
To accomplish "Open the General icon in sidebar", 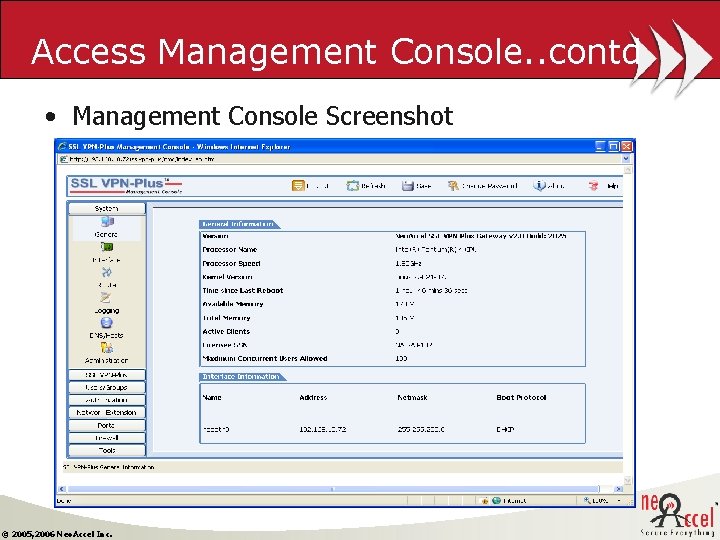I will tap(107, 222).
